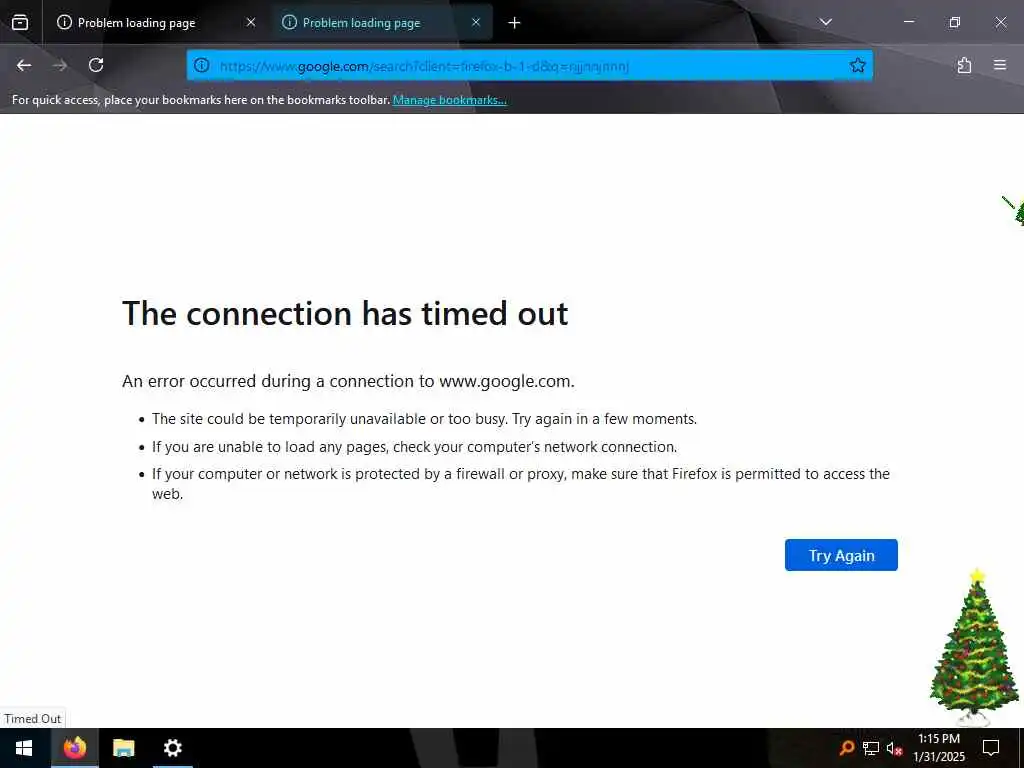Expand the list all tabs chevron
Screen dimensions: 1024x768
tap(825, 22)
